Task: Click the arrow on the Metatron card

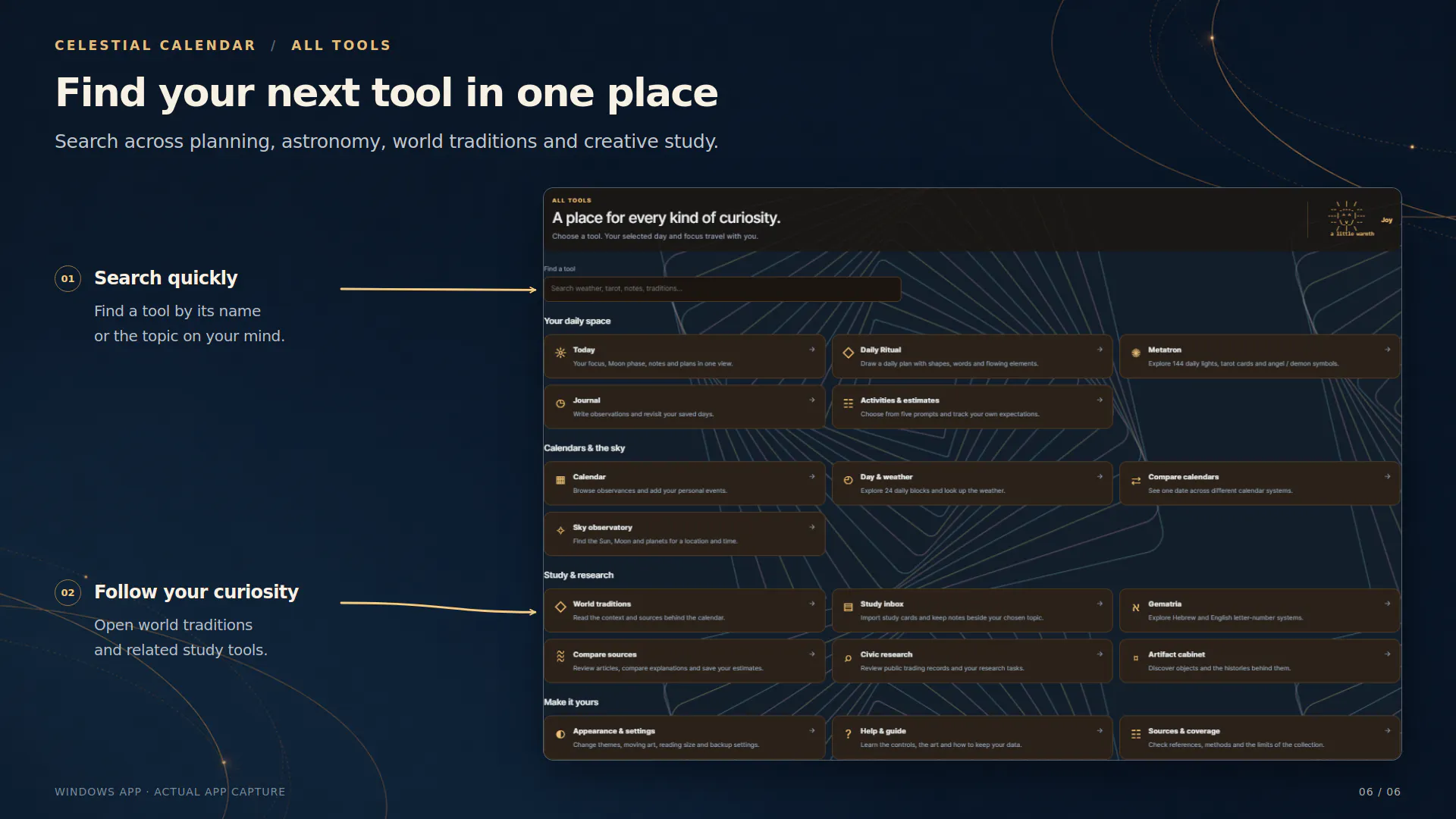Action: pos(1387,350)
